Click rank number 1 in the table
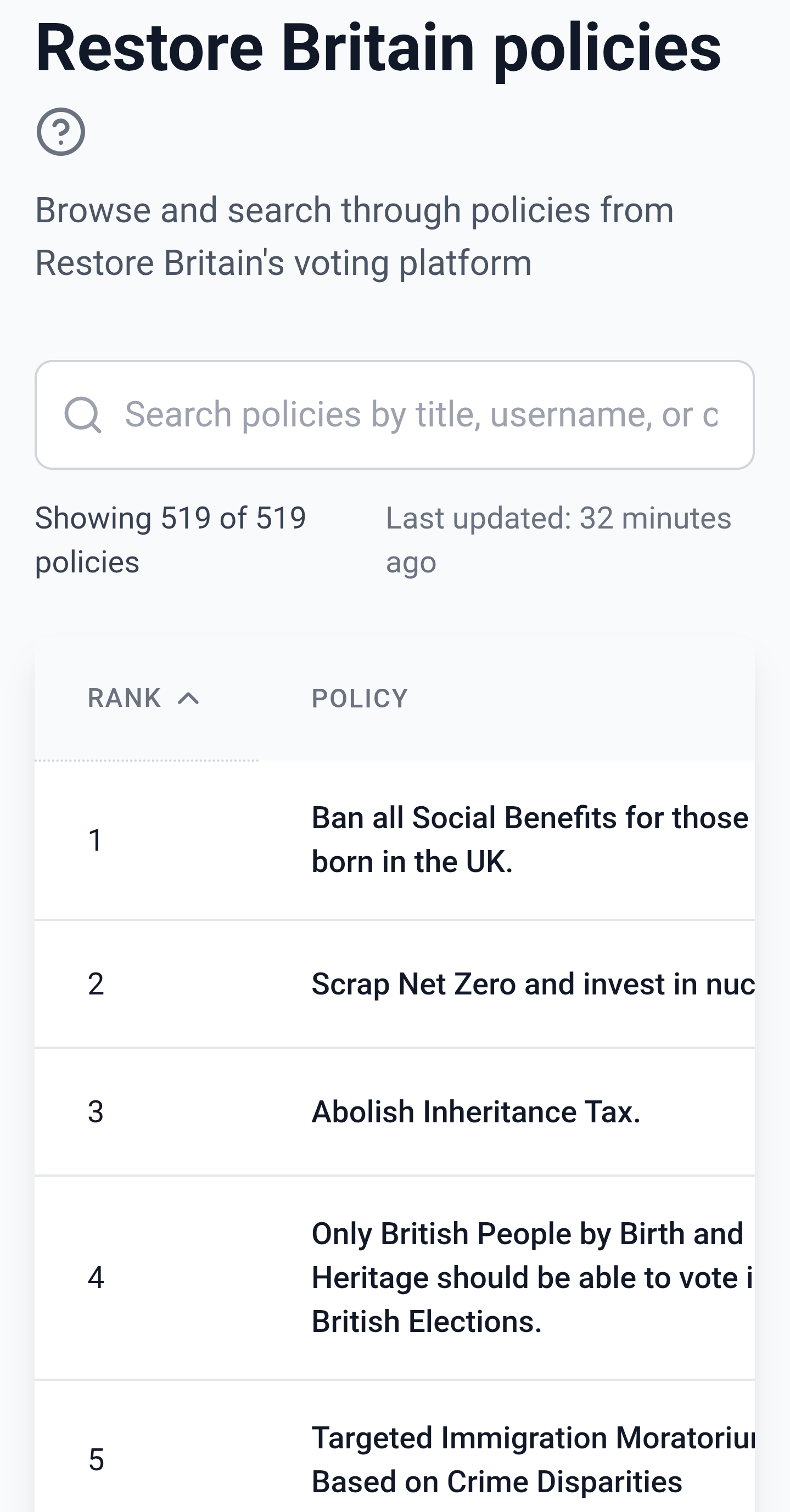 [x=96, y=840]
